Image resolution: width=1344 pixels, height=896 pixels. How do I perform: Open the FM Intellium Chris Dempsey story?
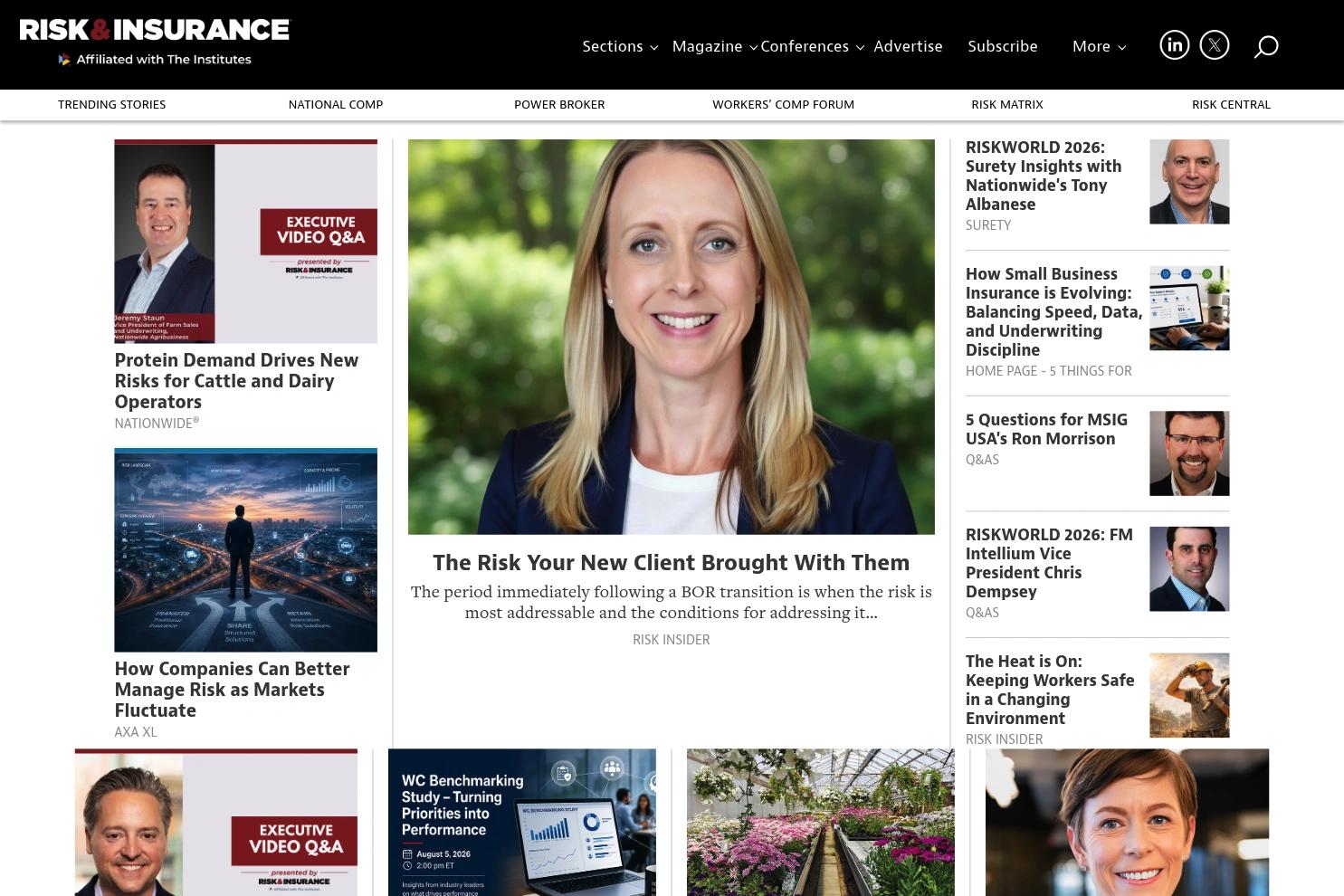click(x=1049, y=563)
